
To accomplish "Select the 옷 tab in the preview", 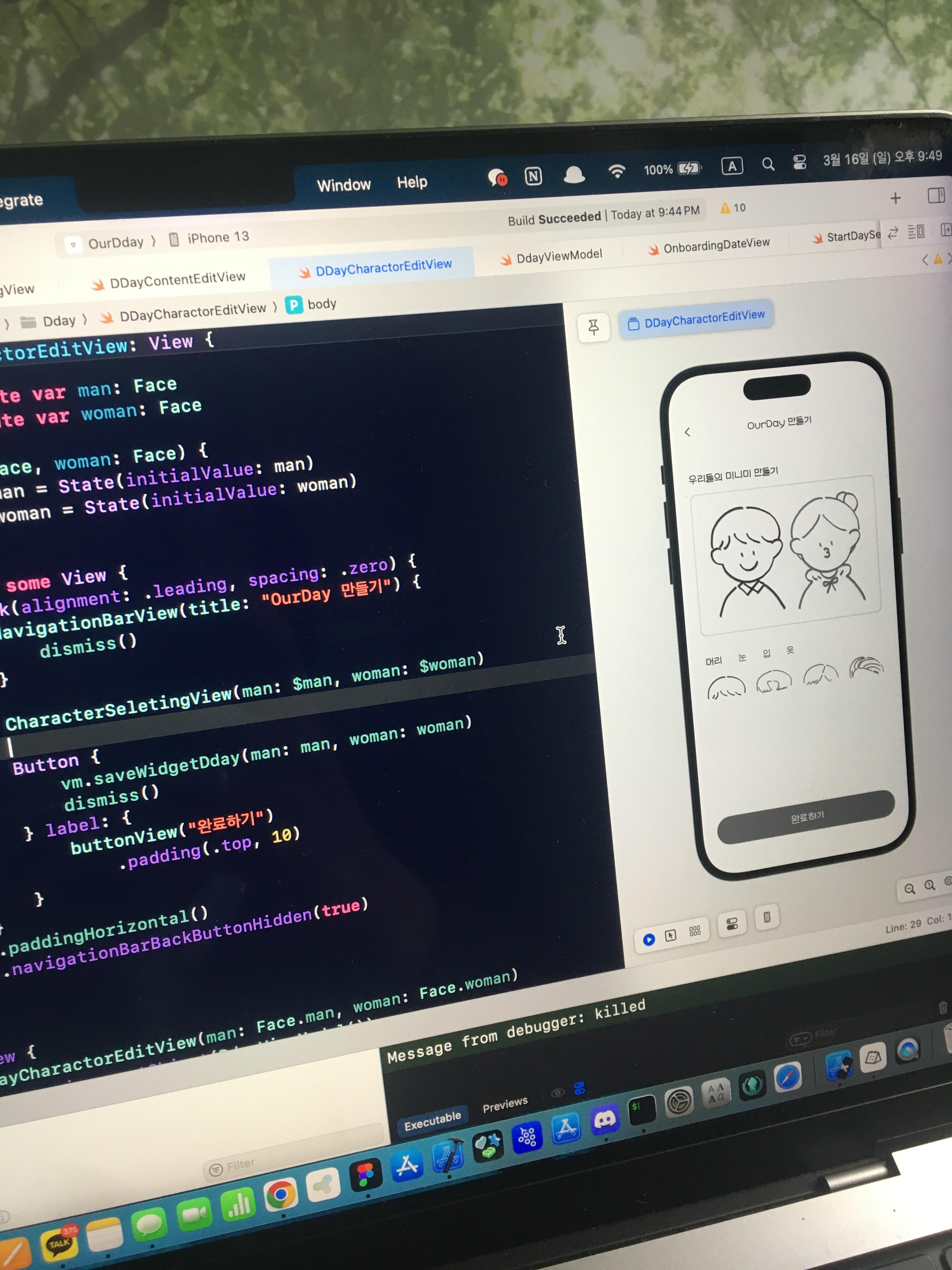I will [x=790, y=650].
